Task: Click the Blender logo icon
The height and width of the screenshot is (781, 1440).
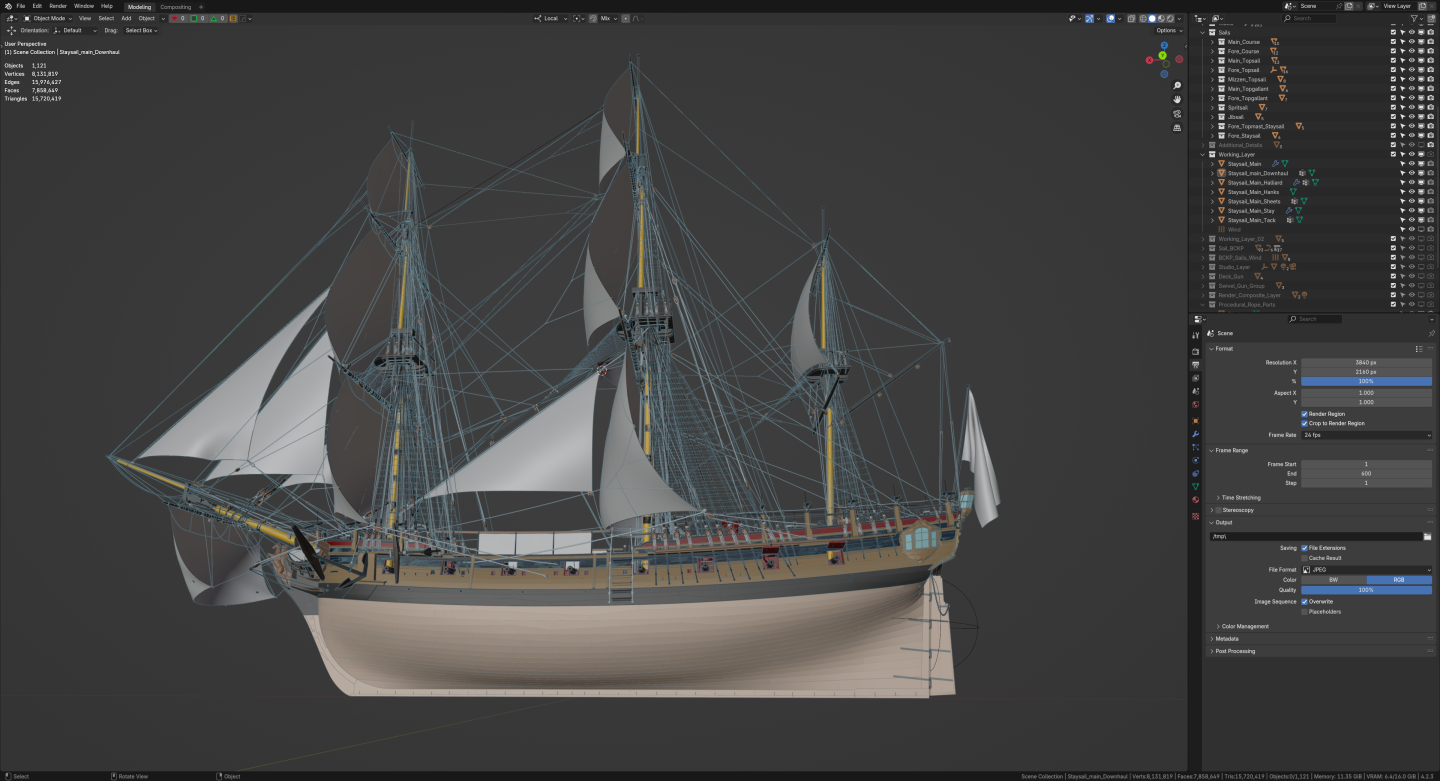Action: click(x=6, y=6)
